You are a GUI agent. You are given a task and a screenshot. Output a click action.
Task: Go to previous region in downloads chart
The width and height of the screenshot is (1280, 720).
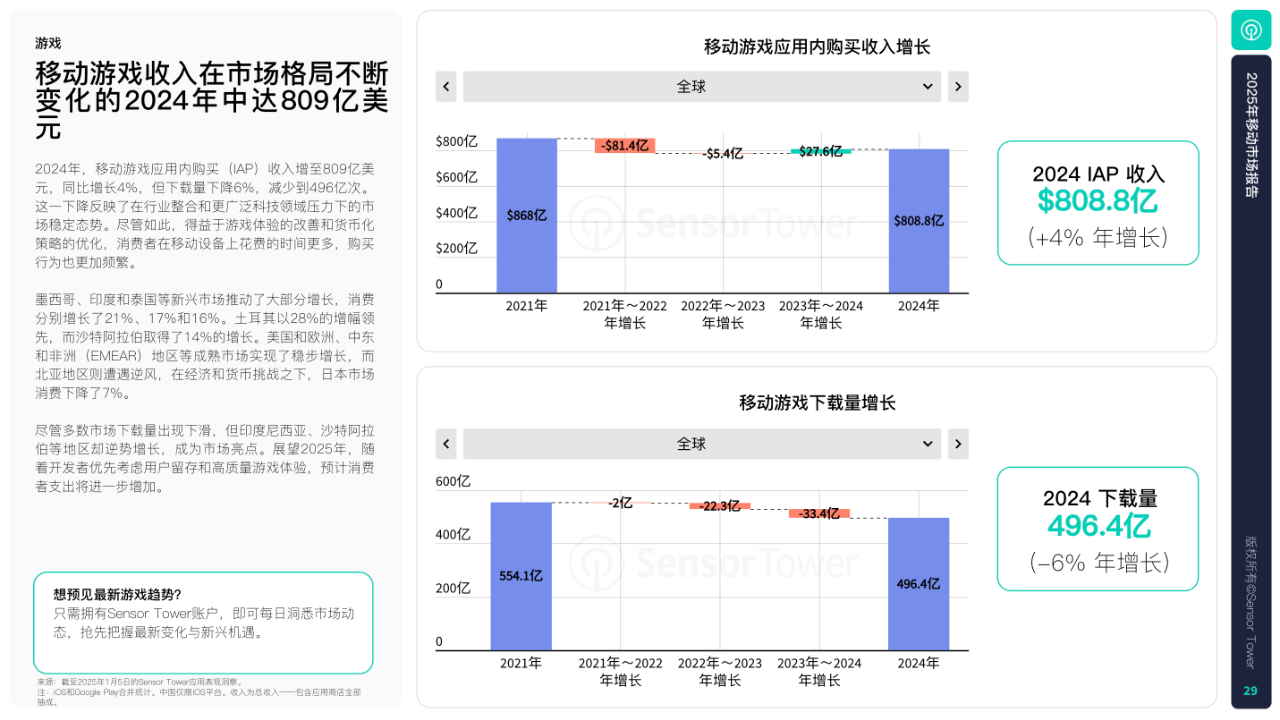(x=446, y=444)
